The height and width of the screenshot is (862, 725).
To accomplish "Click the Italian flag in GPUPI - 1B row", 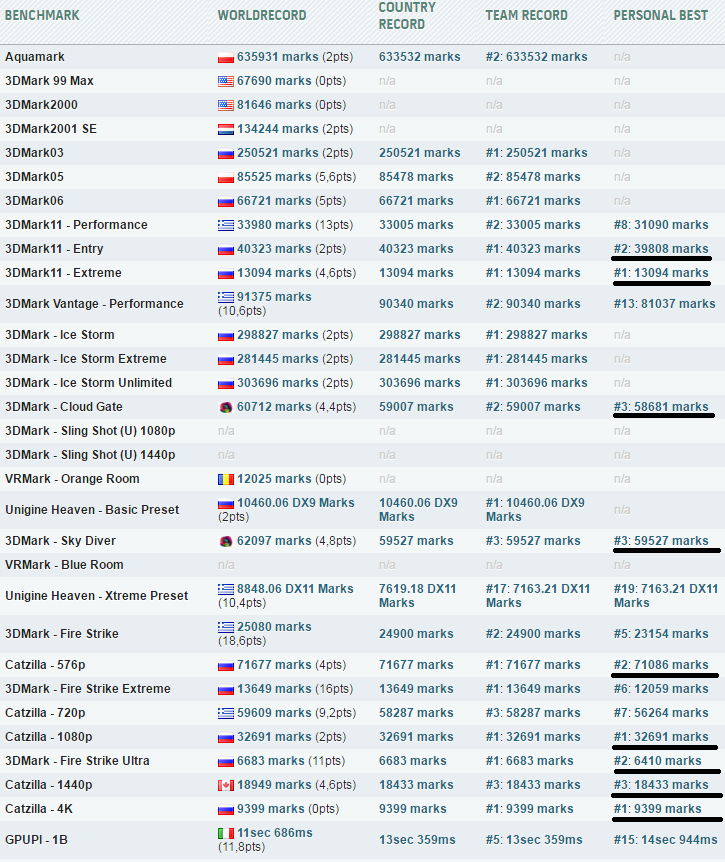I will pos(225,834).
